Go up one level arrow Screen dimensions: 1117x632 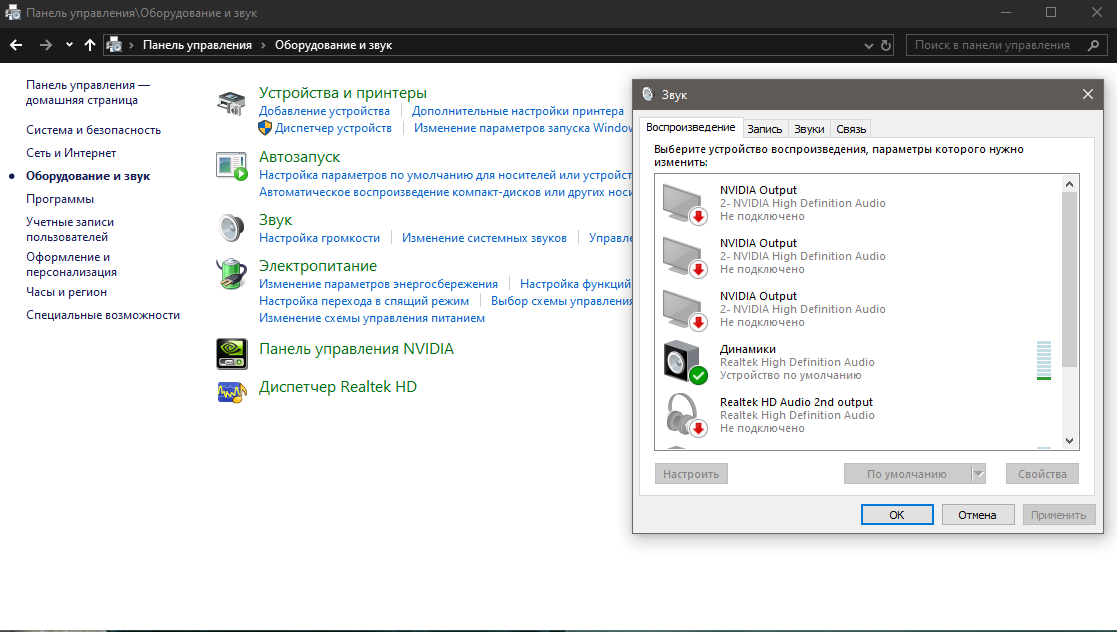(90, 45)
